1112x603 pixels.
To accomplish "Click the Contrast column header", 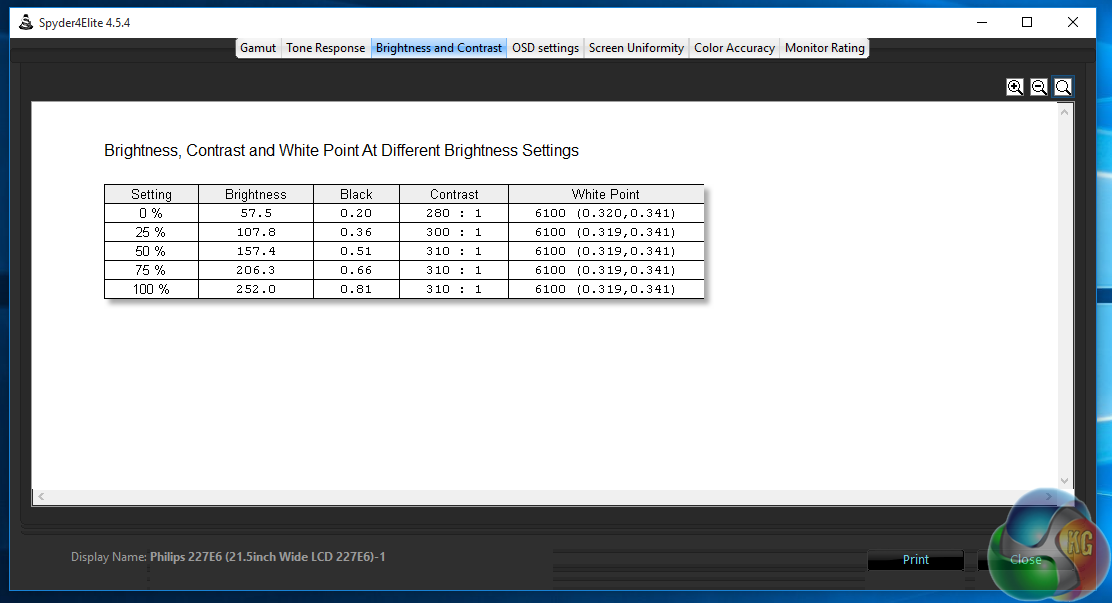I will [454, 194].
